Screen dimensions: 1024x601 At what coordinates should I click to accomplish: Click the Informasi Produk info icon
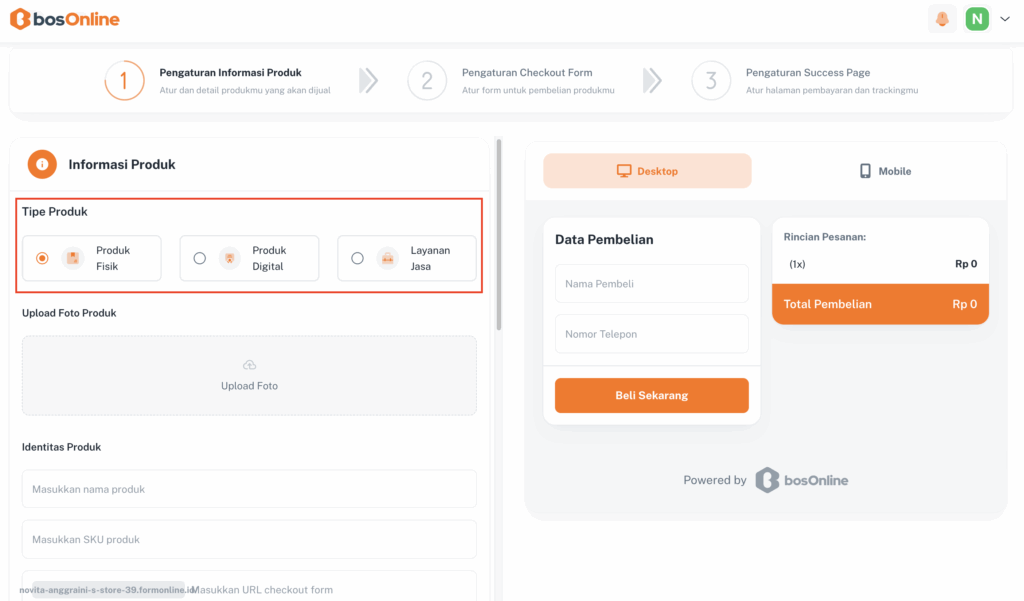[x=42, y=164]
